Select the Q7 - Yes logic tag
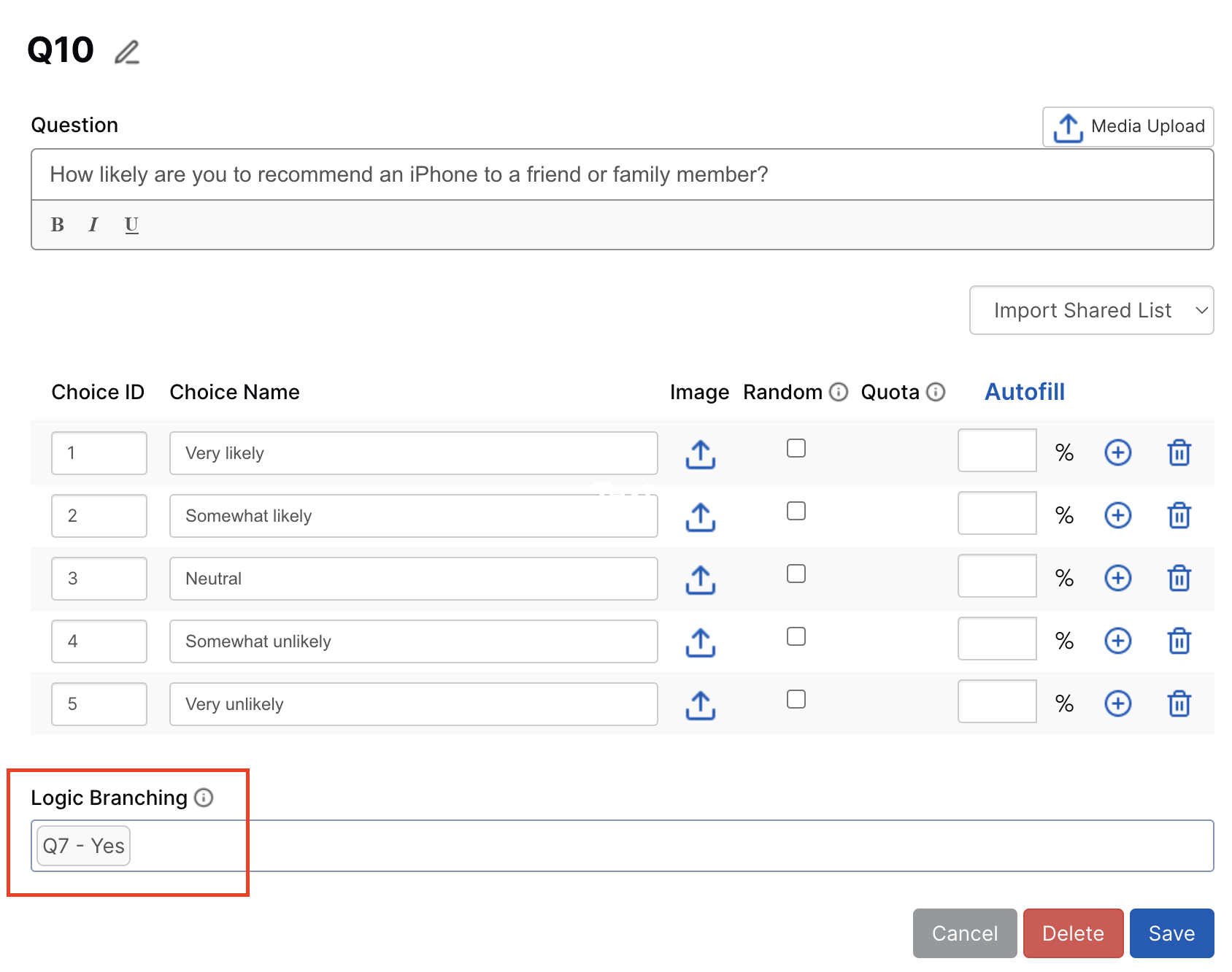This screenshot has width=1232, height=972. 84,846
